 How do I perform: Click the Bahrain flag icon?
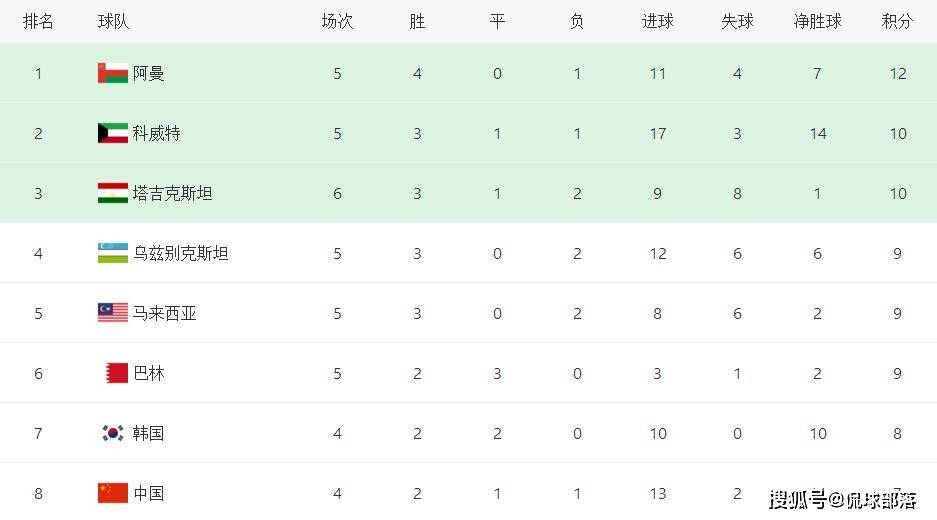(x=117, y=373)
